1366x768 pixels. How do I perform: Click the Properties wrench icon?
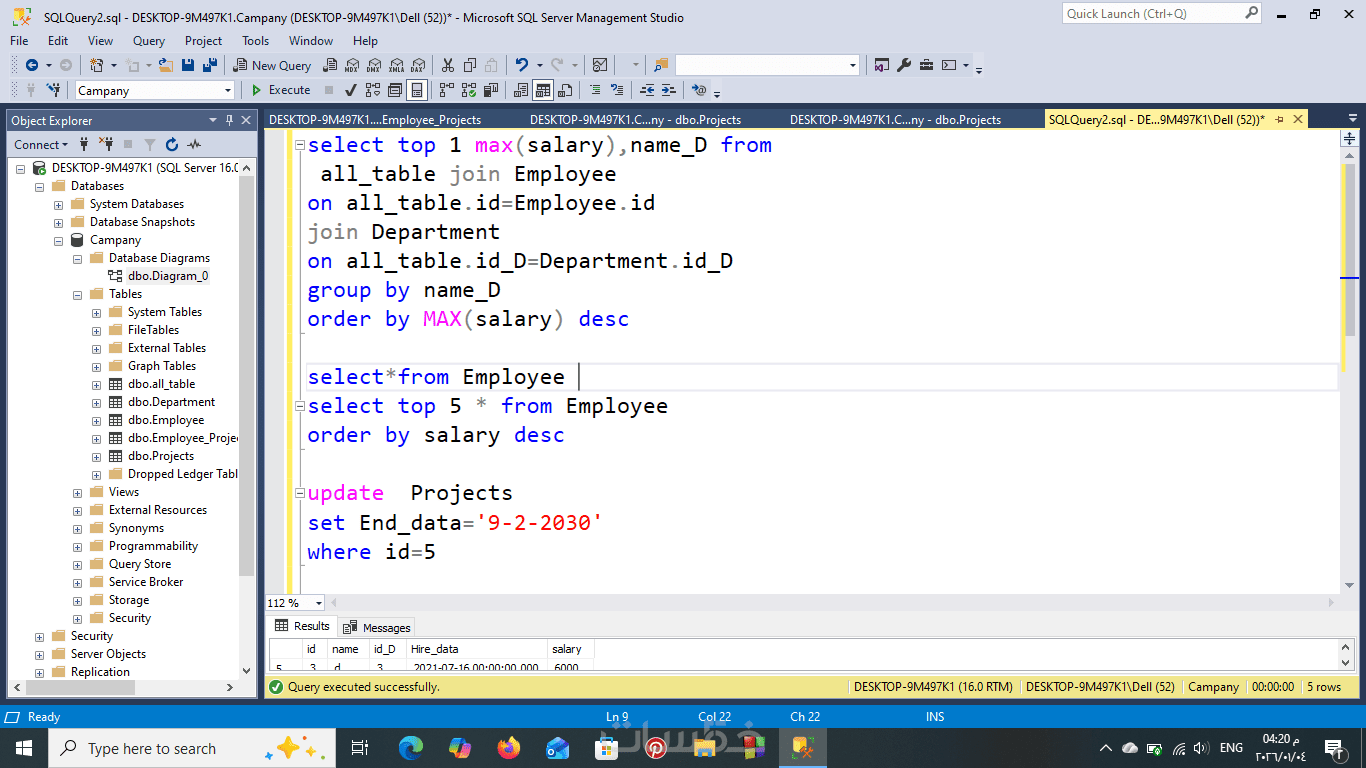[x=904, y=65]
